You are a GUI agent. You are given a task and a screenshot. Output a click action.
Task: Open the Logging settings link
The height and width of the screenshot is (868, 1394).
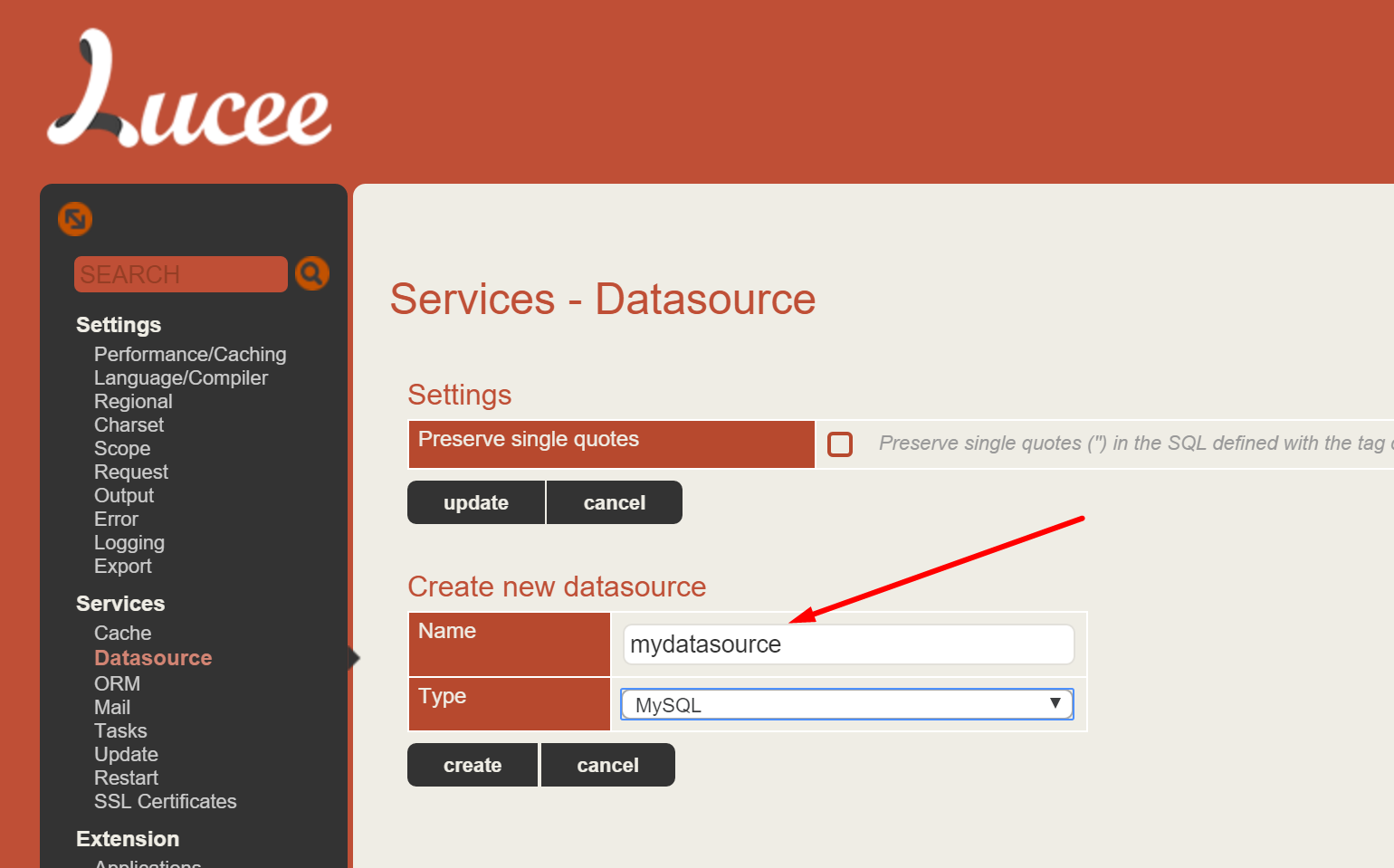129,543
